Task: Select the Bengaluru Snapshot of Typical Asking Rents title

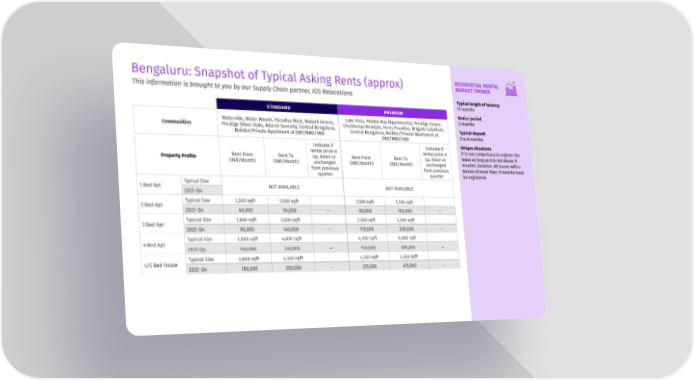Action: click(x=267, y=76)
